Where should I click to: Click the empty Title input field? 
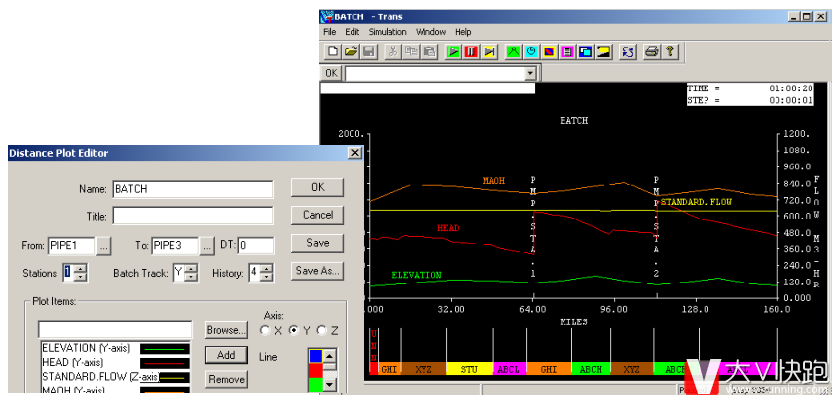pos(193,216)
